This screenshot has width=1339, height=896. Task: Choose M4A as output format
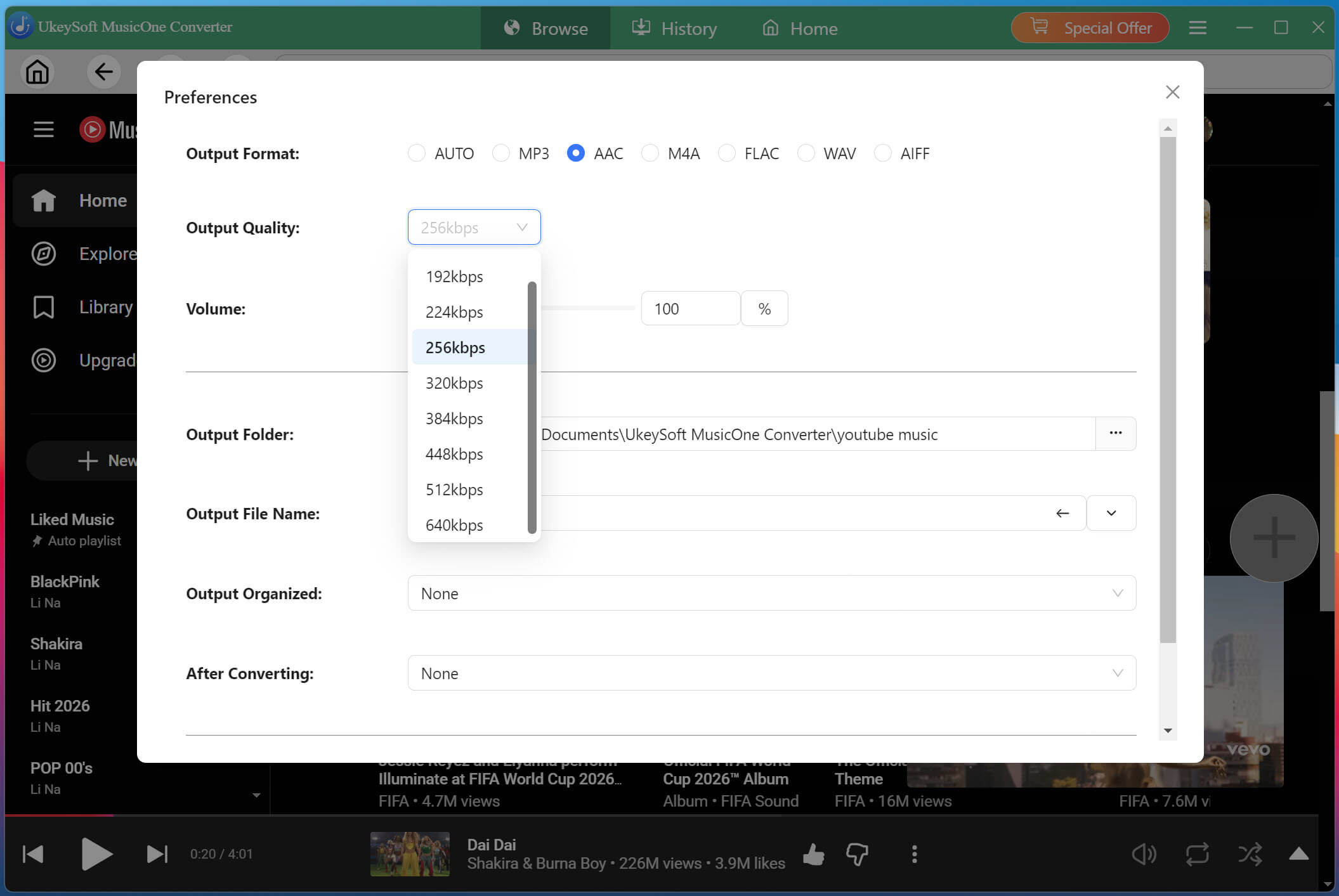click(x=650, y=153)
